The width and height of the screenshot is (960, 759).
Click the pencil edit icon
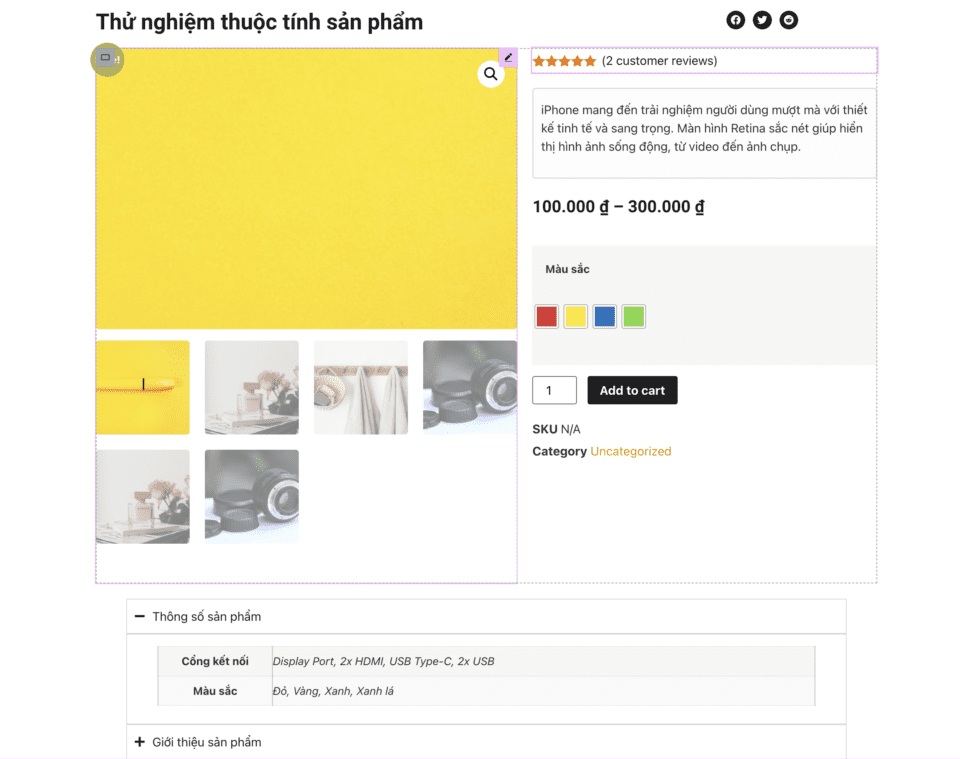508,57
